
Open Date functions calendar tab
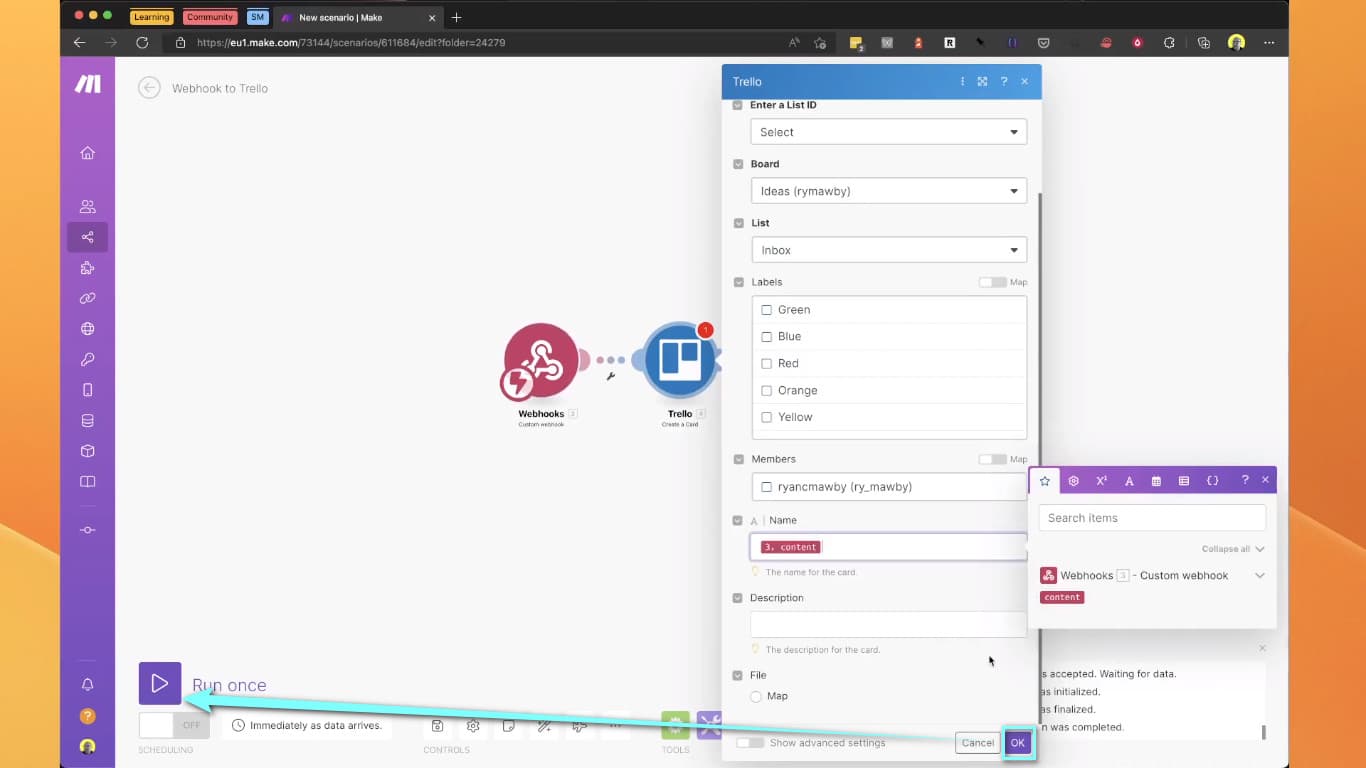click(1156, 481)
